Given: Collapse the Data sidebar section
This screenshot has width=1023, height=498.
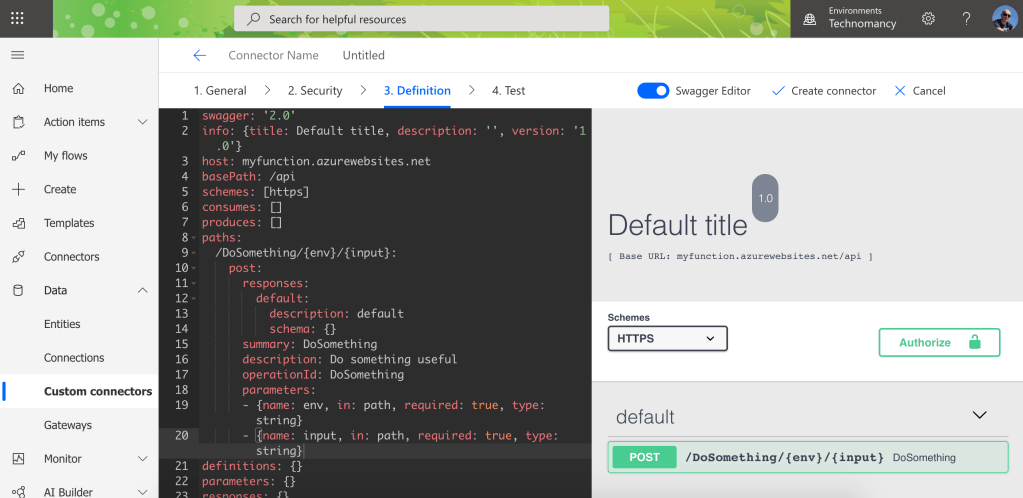Looking at the screenshot, I should click(x=142, y=290).
